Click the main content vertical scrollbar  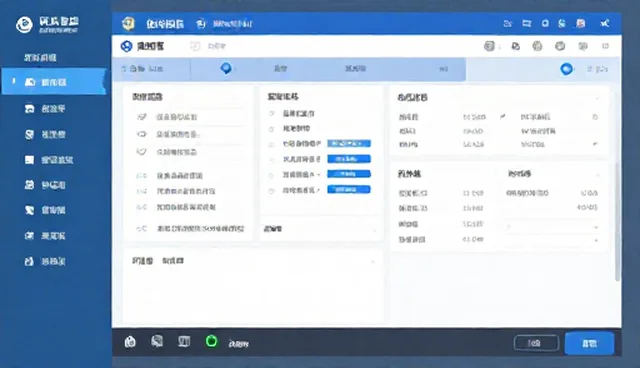tap(617, 221)
